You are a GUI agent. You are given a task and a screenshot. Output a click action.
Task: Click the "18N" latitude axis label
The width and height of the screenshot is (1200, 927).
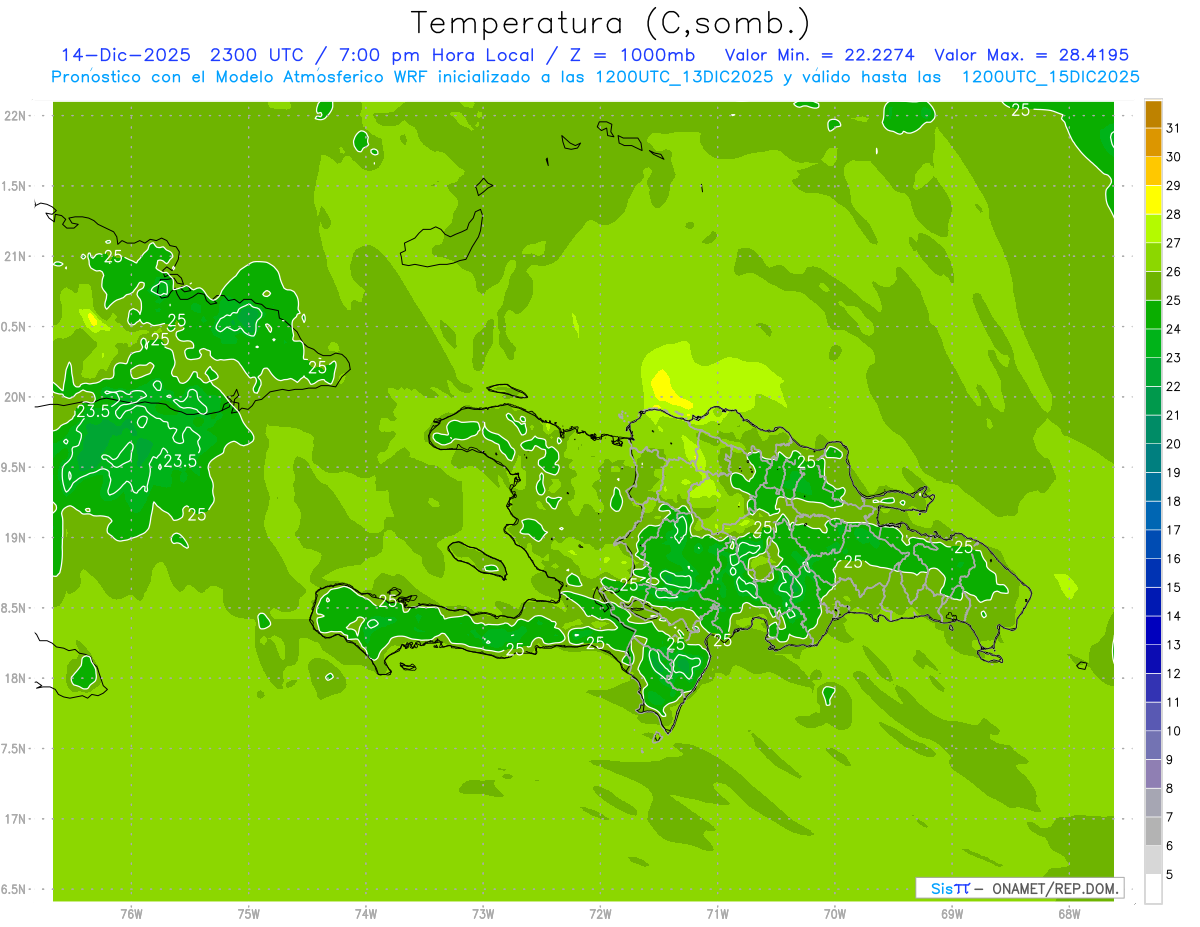tap(17, 678)
